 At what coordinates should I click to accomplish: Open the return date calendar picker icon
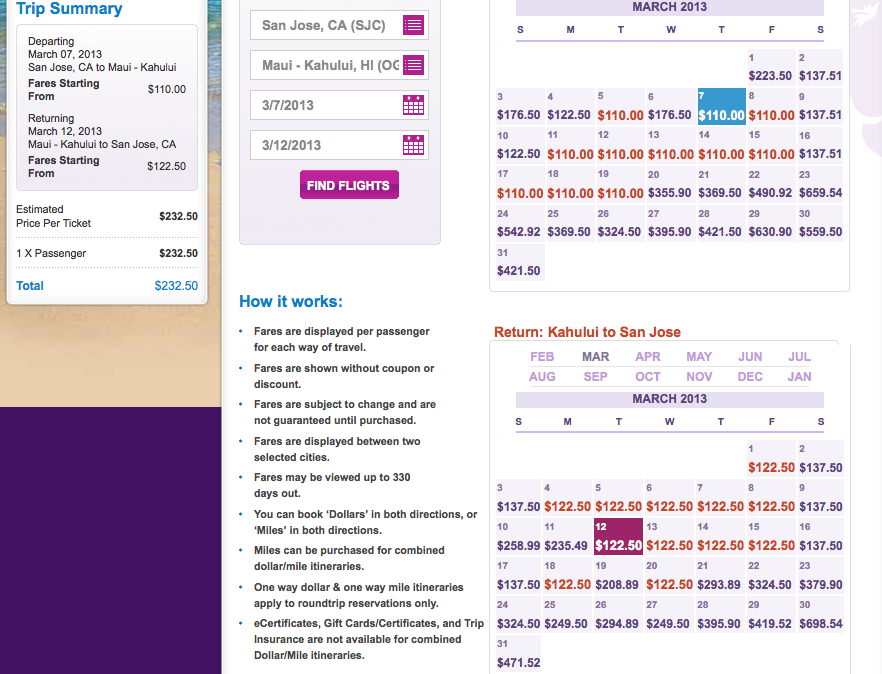click(413, 144)
